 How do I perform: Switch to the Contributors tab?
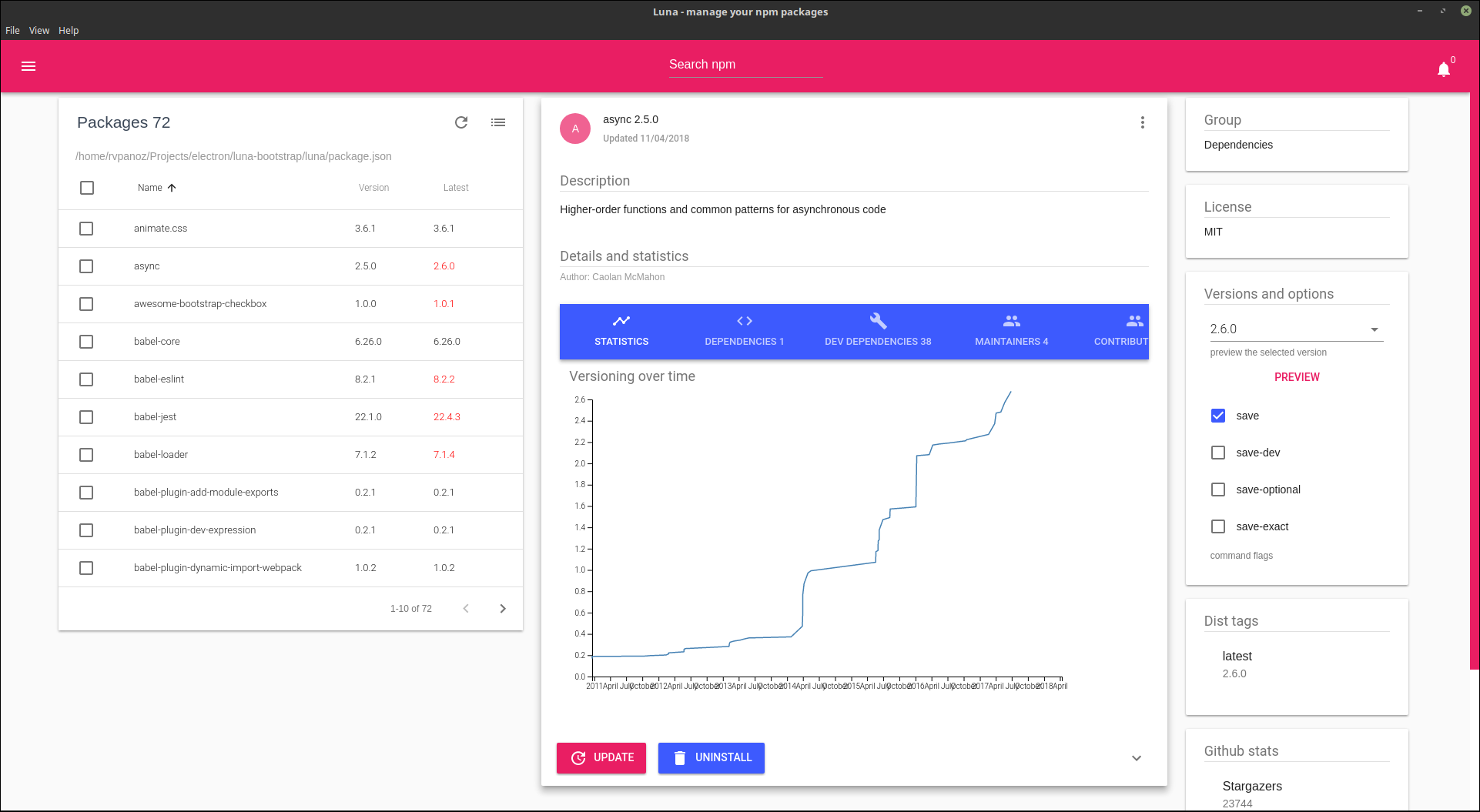[x=1111, y=332]
